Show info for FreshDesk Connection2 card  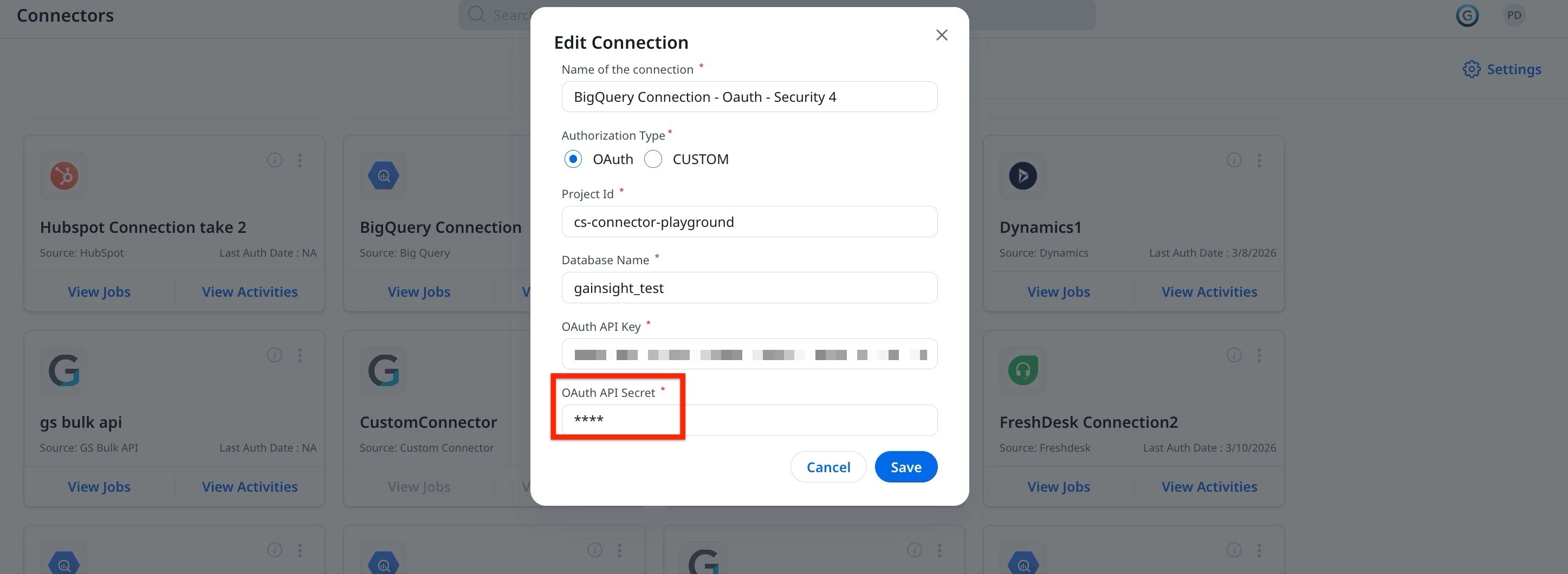tap(1234, 355)
